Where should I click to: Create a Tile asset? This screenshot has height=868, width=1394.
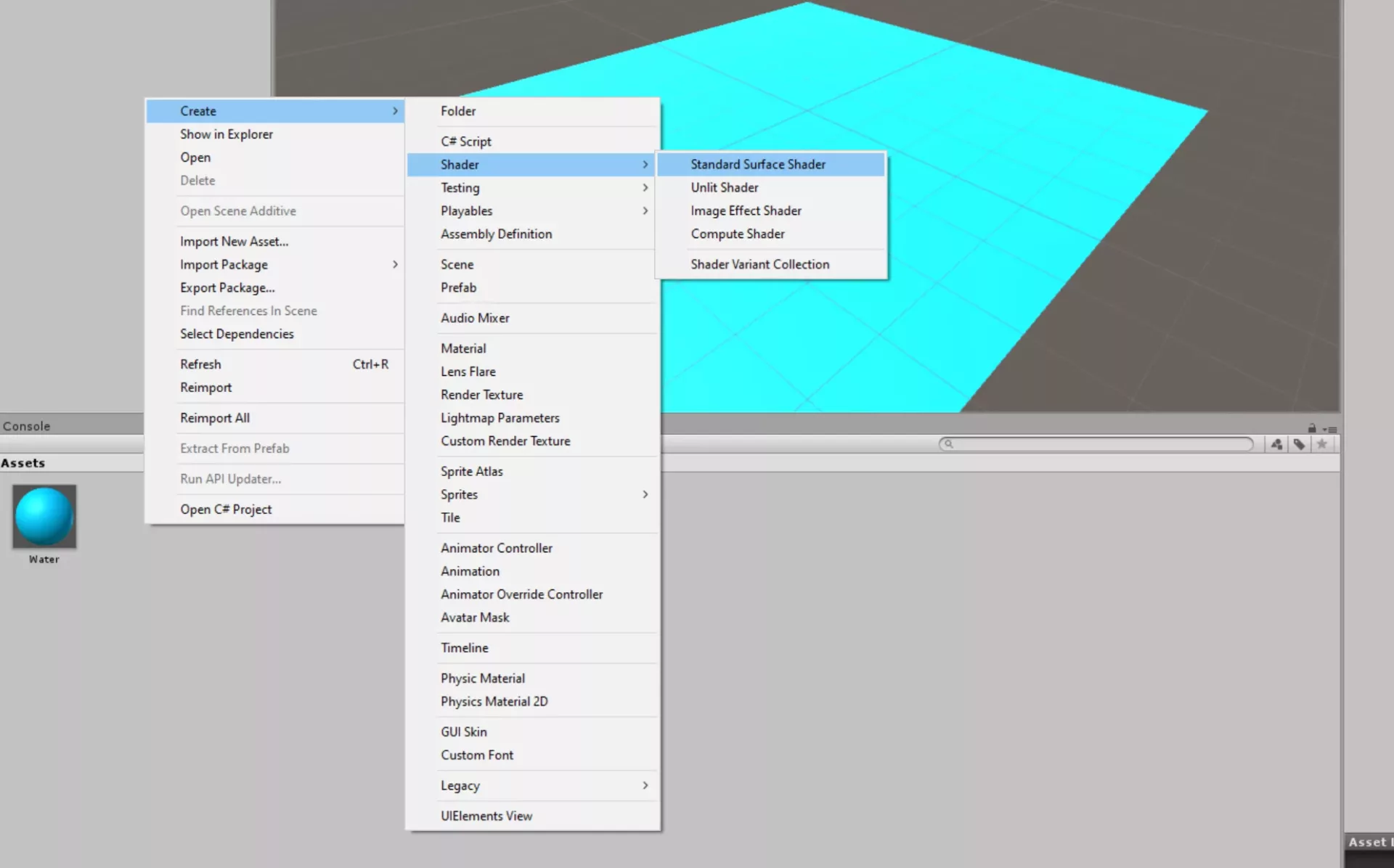533,517
